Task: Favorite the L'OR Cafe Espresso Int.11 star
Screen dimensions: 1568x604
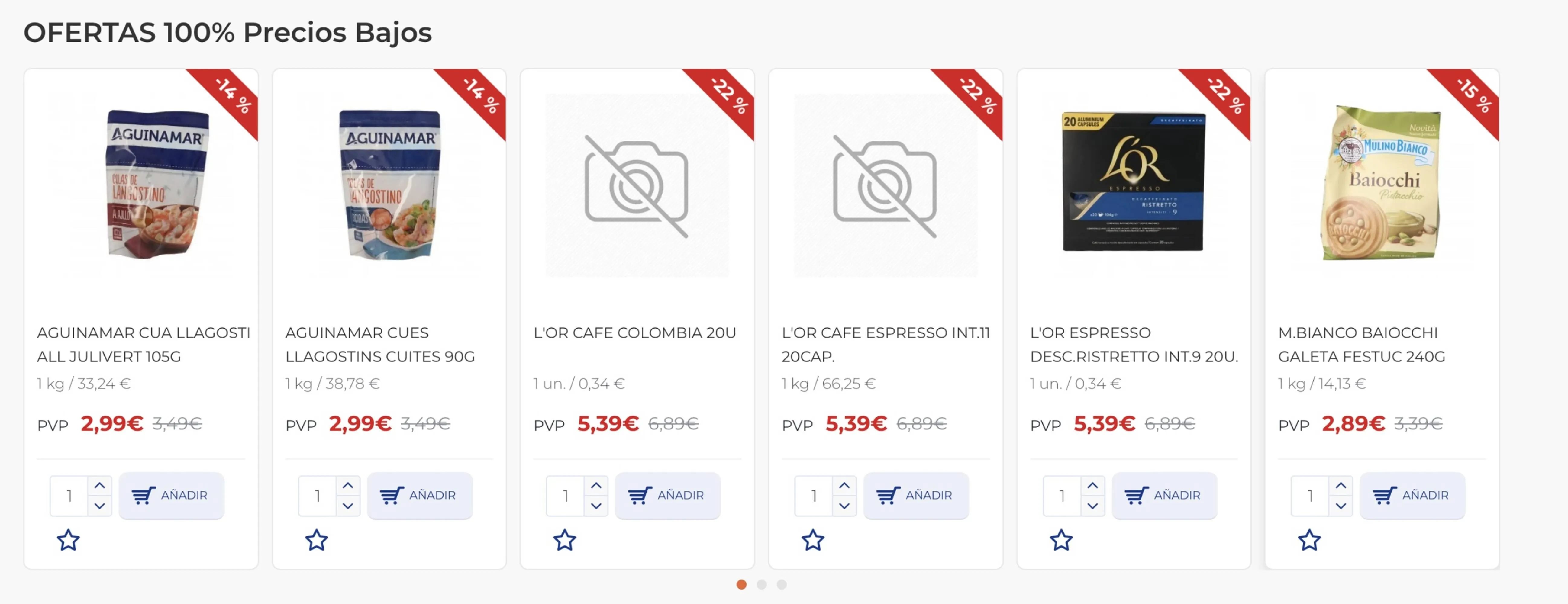Action: click(813, 540)
